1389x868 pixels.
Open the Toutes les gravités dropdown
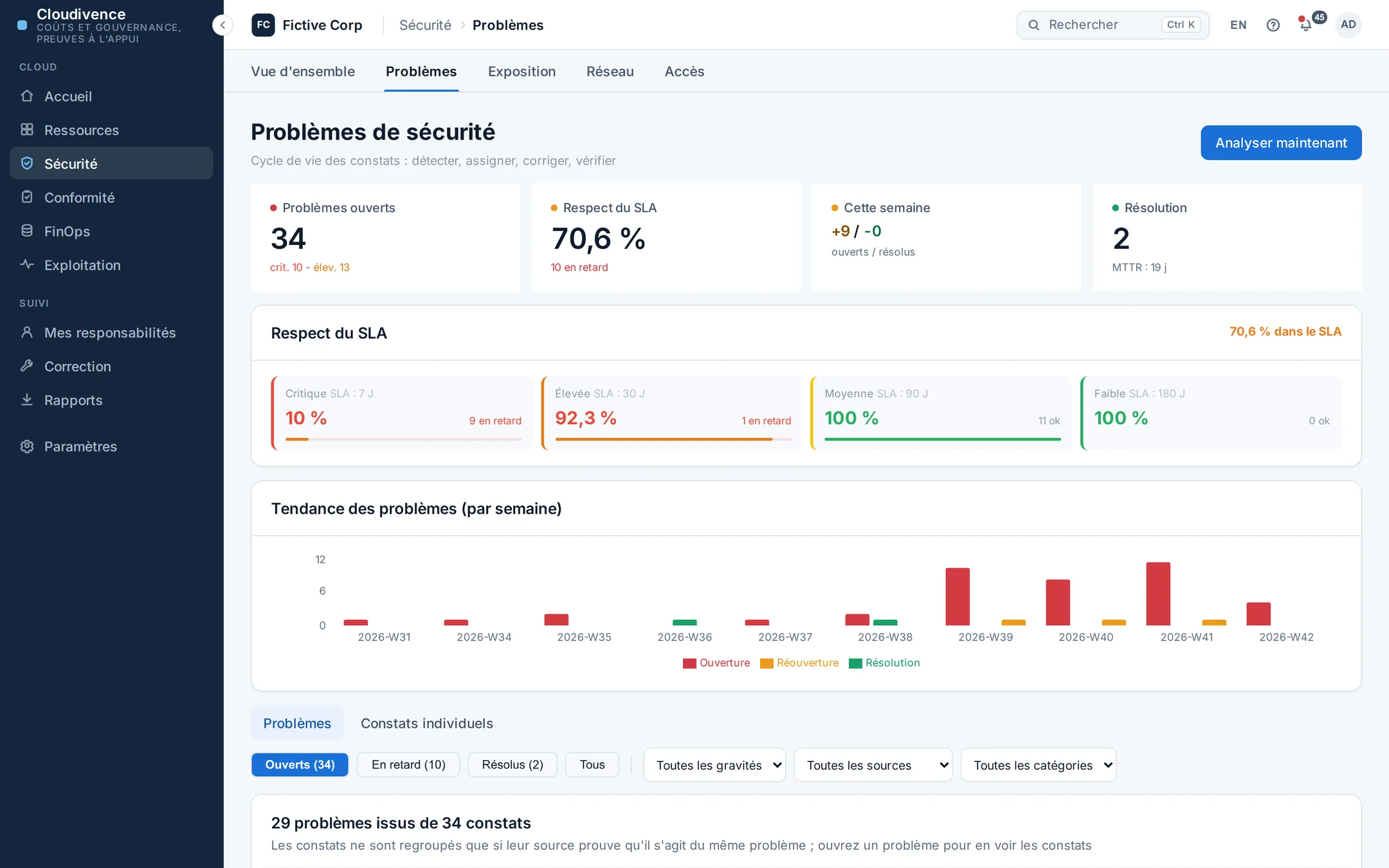click(714, 765)
